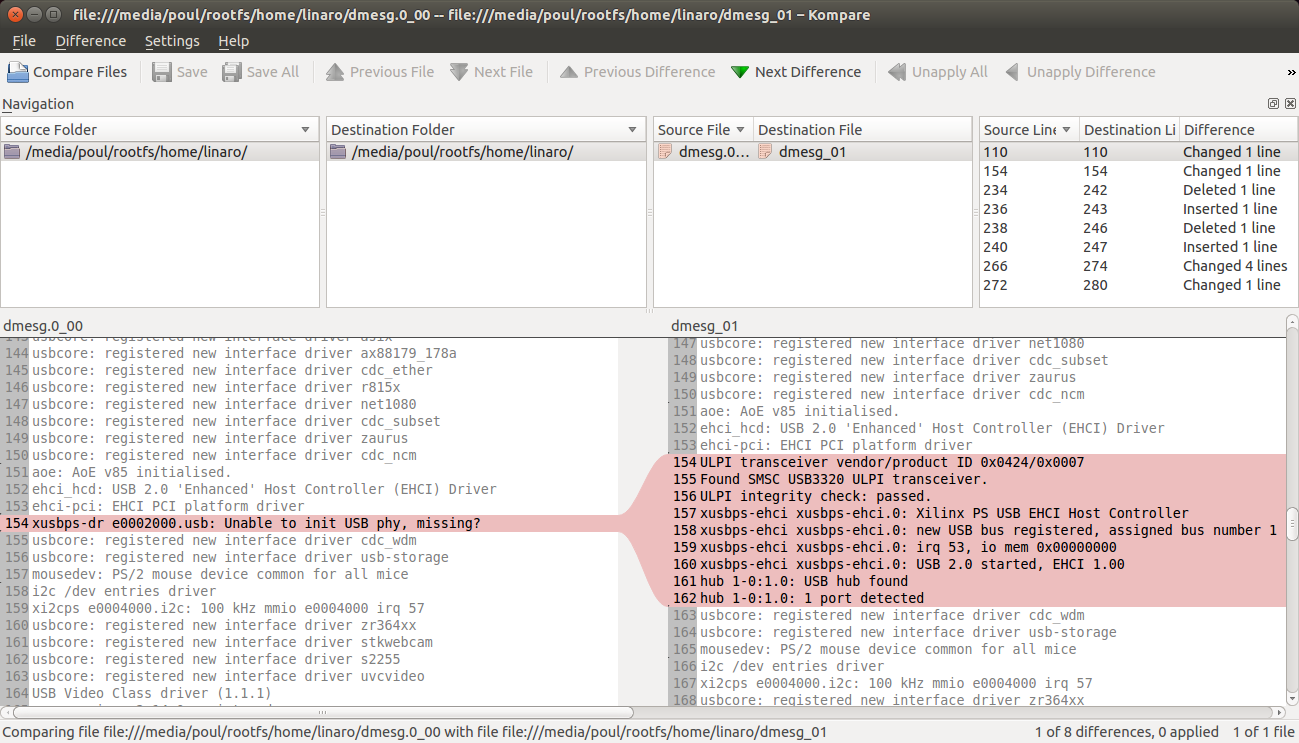
Task: Click the Save All toolbar icon
Action: [x=232, y=72]
